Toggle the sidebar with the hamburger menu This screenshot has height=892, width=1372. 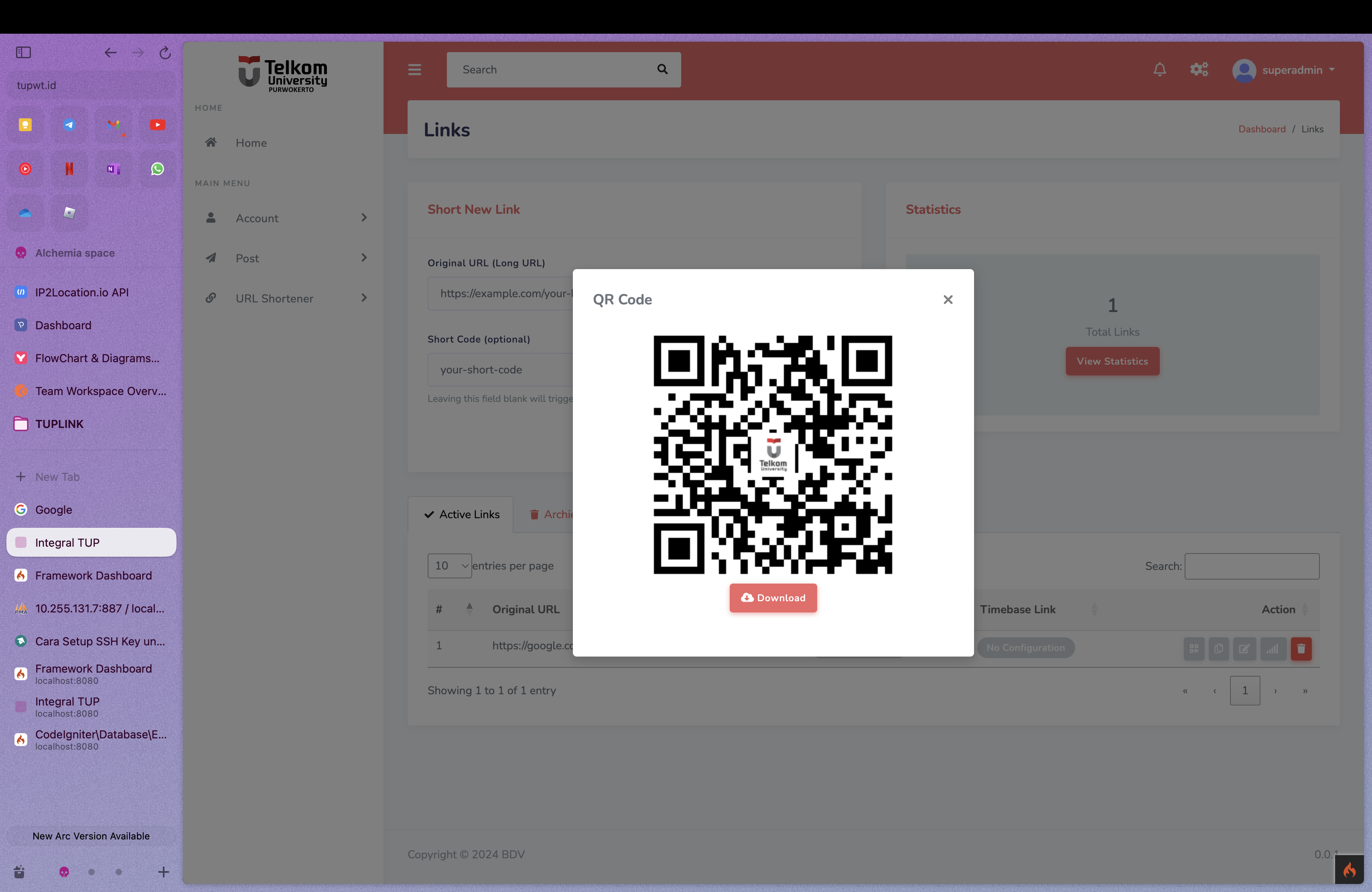point(414,69)
